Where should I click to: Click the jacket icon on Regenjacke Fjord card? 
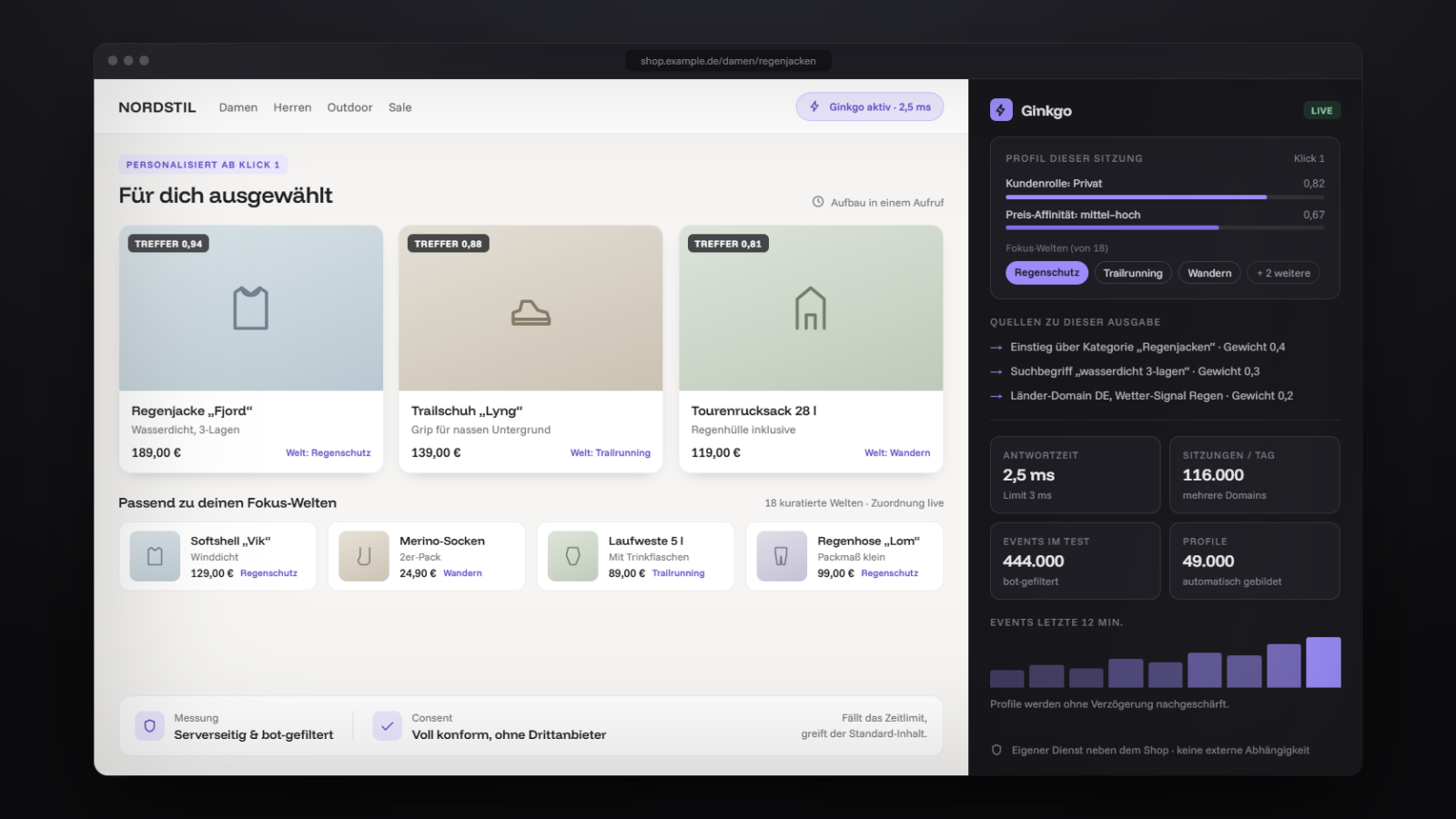250,308
